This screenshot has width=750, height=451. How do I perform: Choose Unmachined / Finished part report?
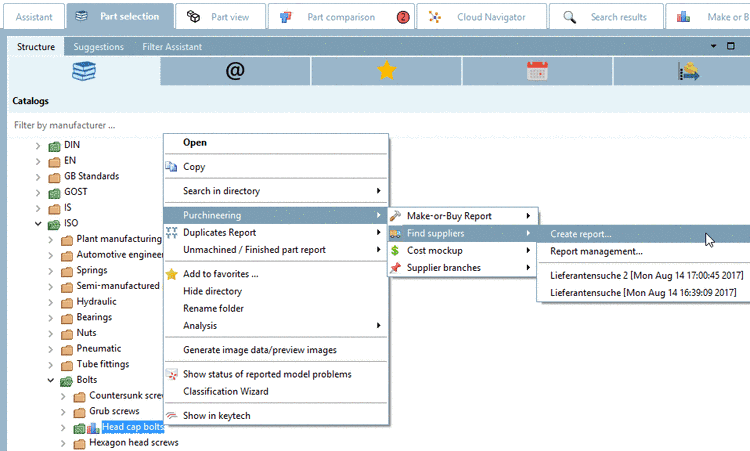click(276, 250)
